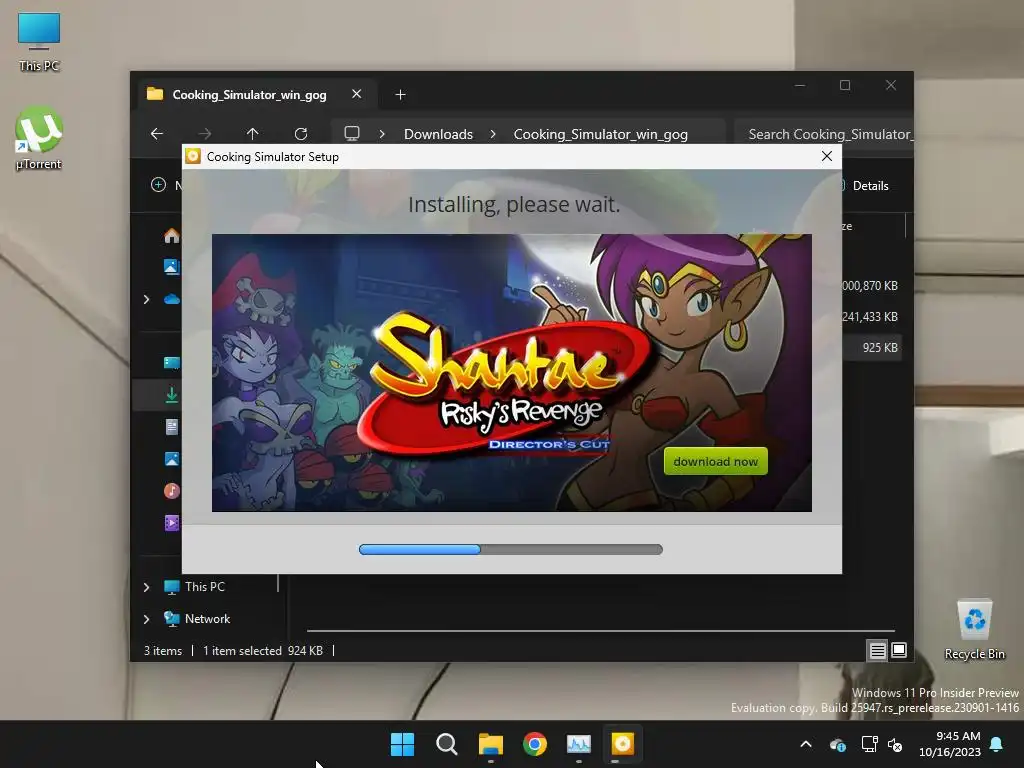Screen dimensions: 1024x768
Task: Click the '3 items' status bar text
Action: click(x=163, y=651)
